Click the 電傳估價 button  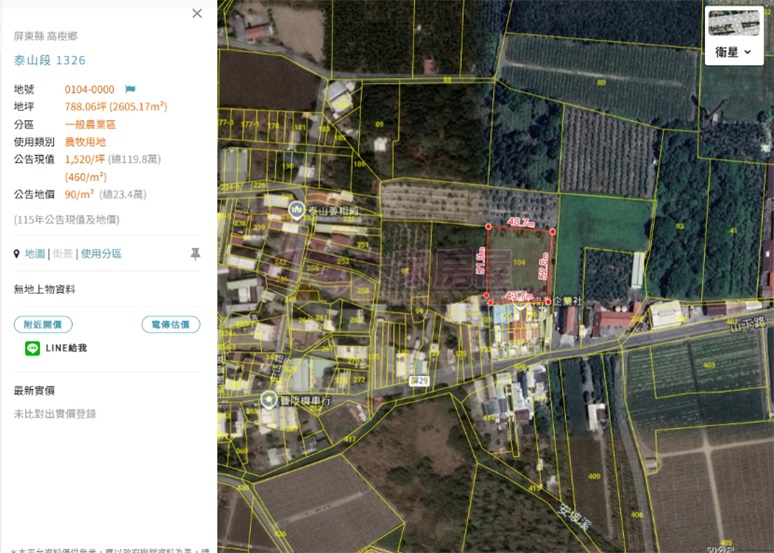point(171,324)
